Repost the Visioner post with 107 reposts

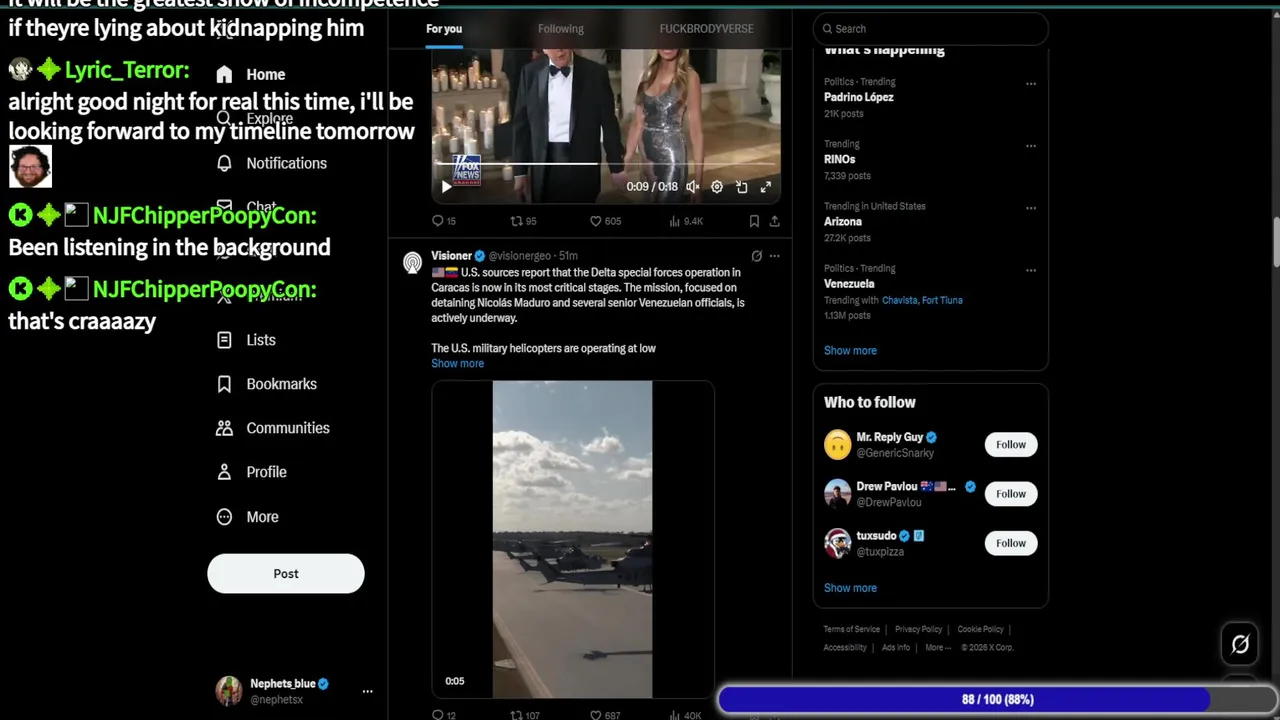(x=525, y=715)
